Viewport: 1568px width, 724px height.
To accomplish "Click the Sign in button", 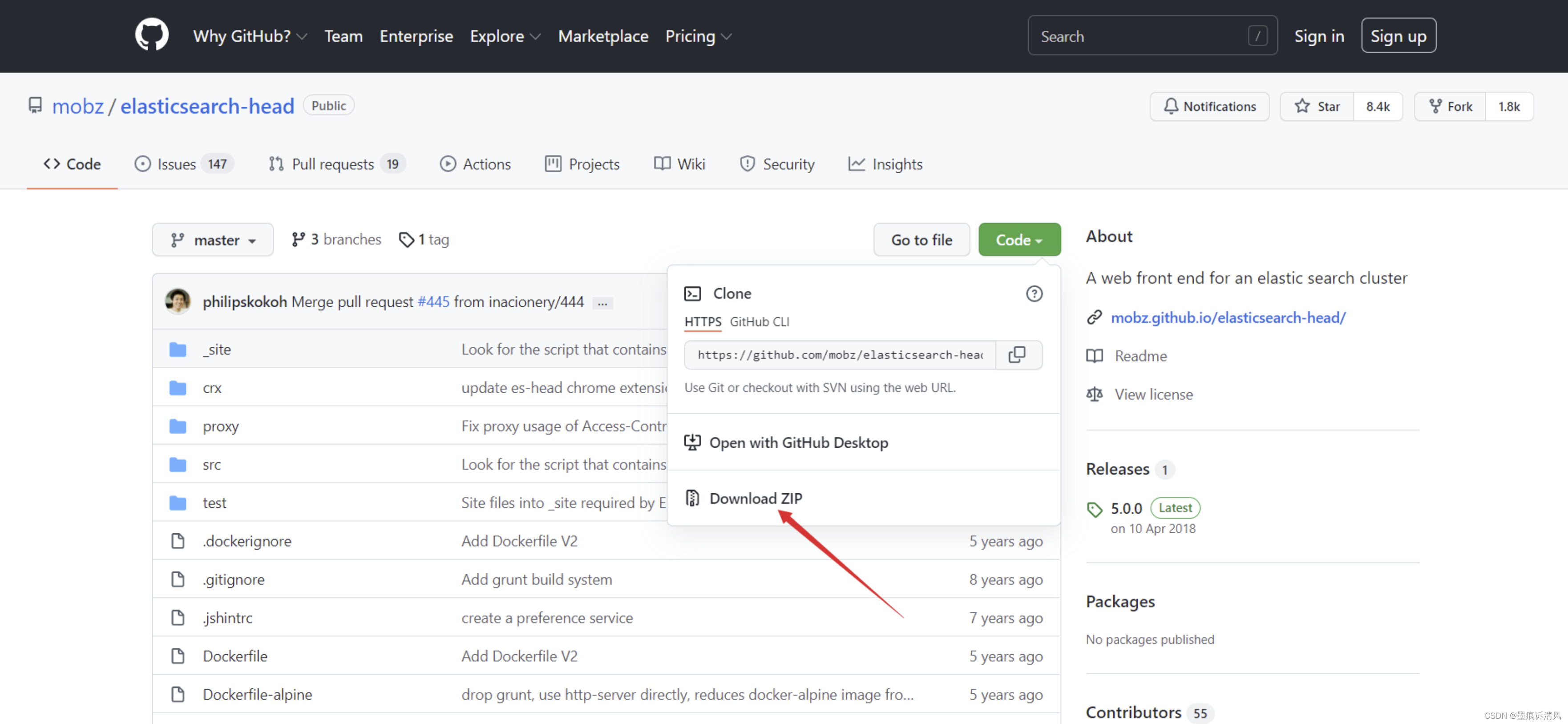I will pos(1319,36).
